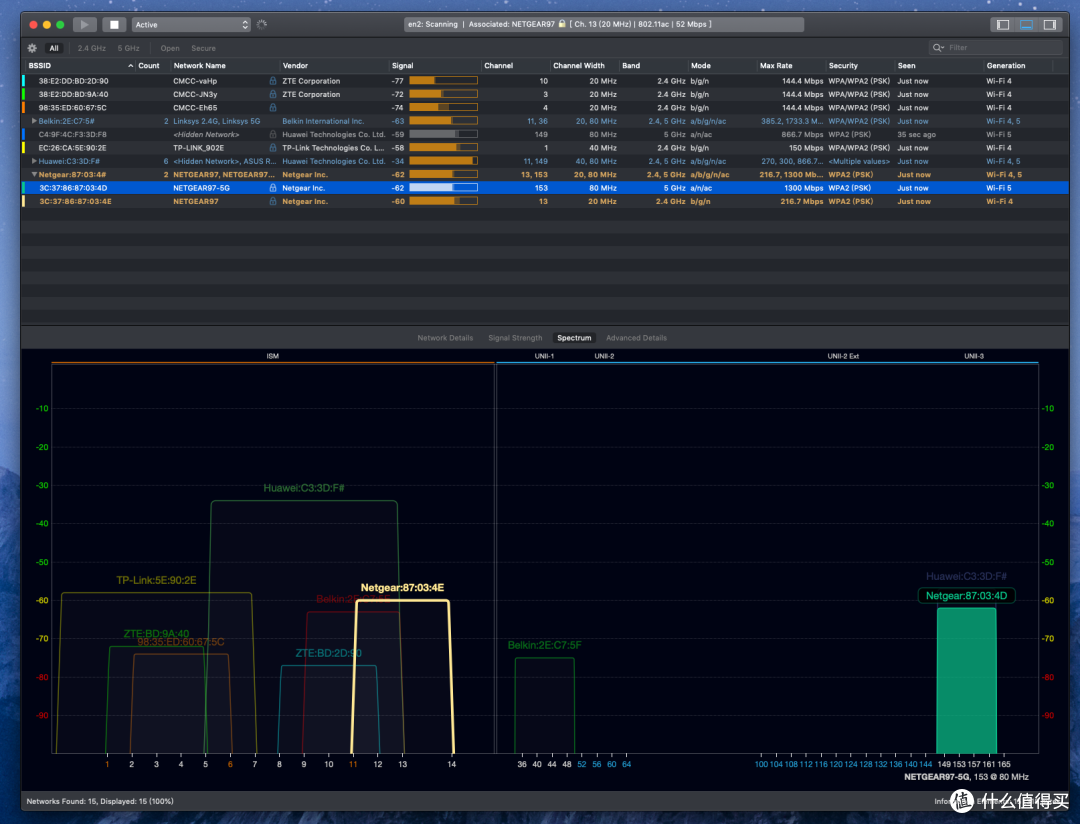
Task: Expand the Belkin:2E:C7:5# network group
Action: tap(34, 121)
